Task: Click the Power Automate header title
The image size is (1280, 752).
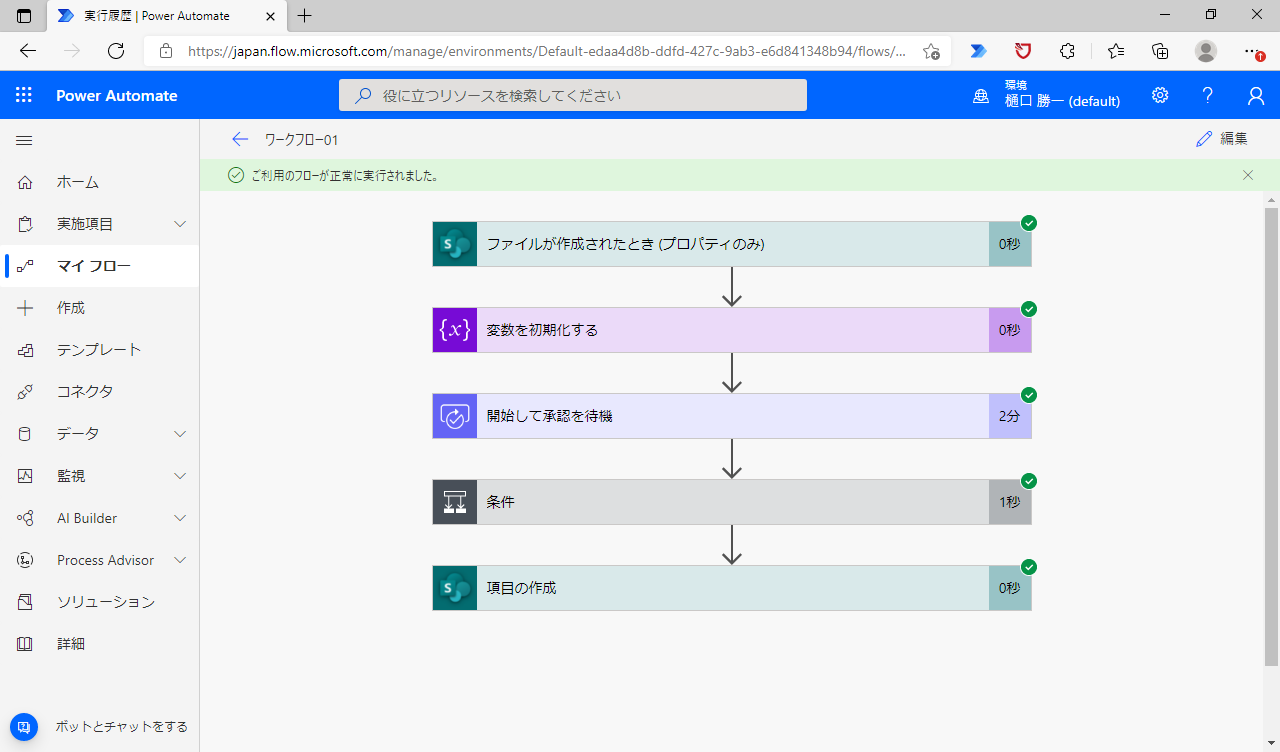Action: (117, 95)
